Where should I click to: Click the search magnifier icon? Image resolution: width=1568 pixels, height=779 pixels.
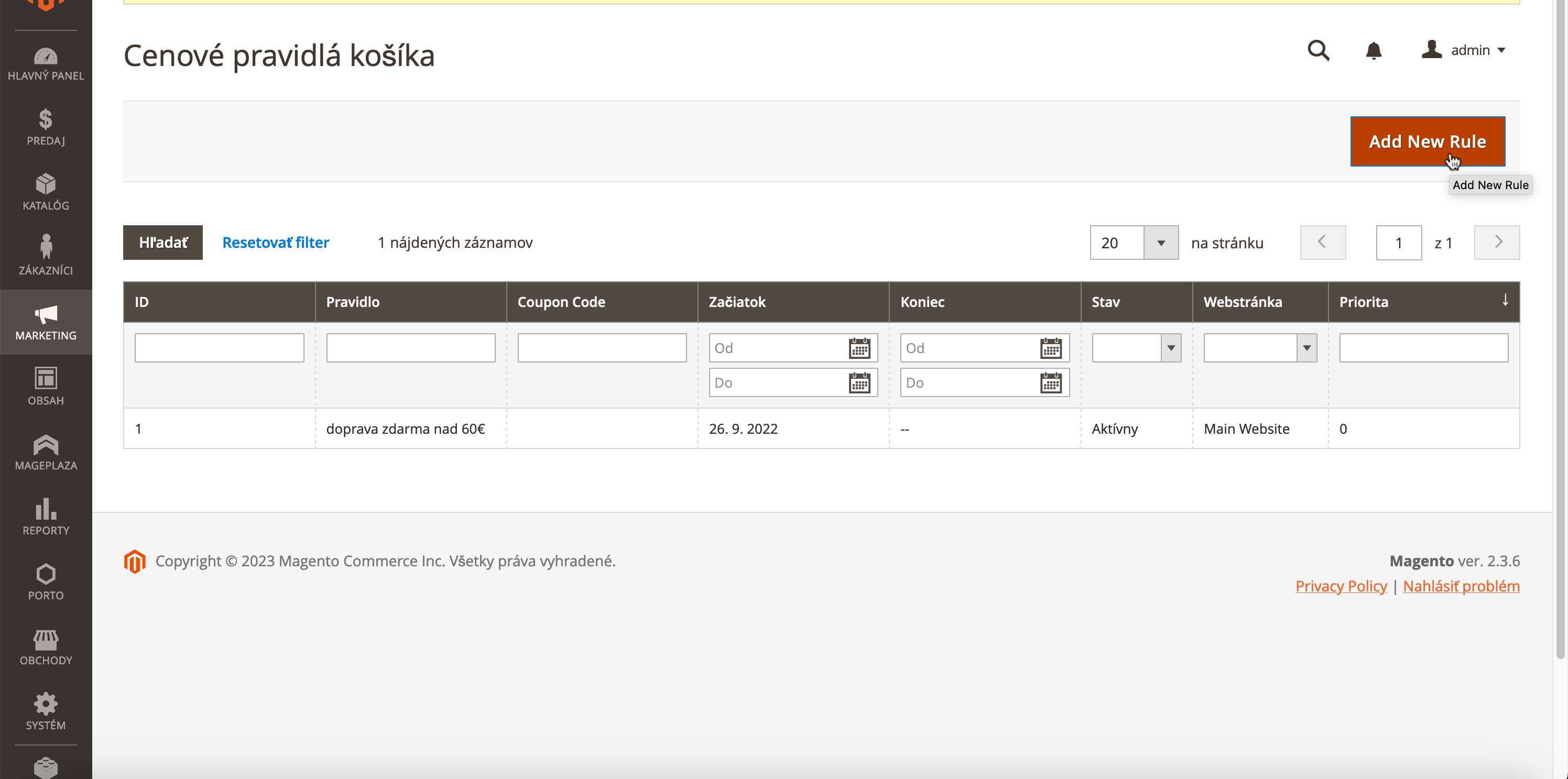click(1318, 50)
